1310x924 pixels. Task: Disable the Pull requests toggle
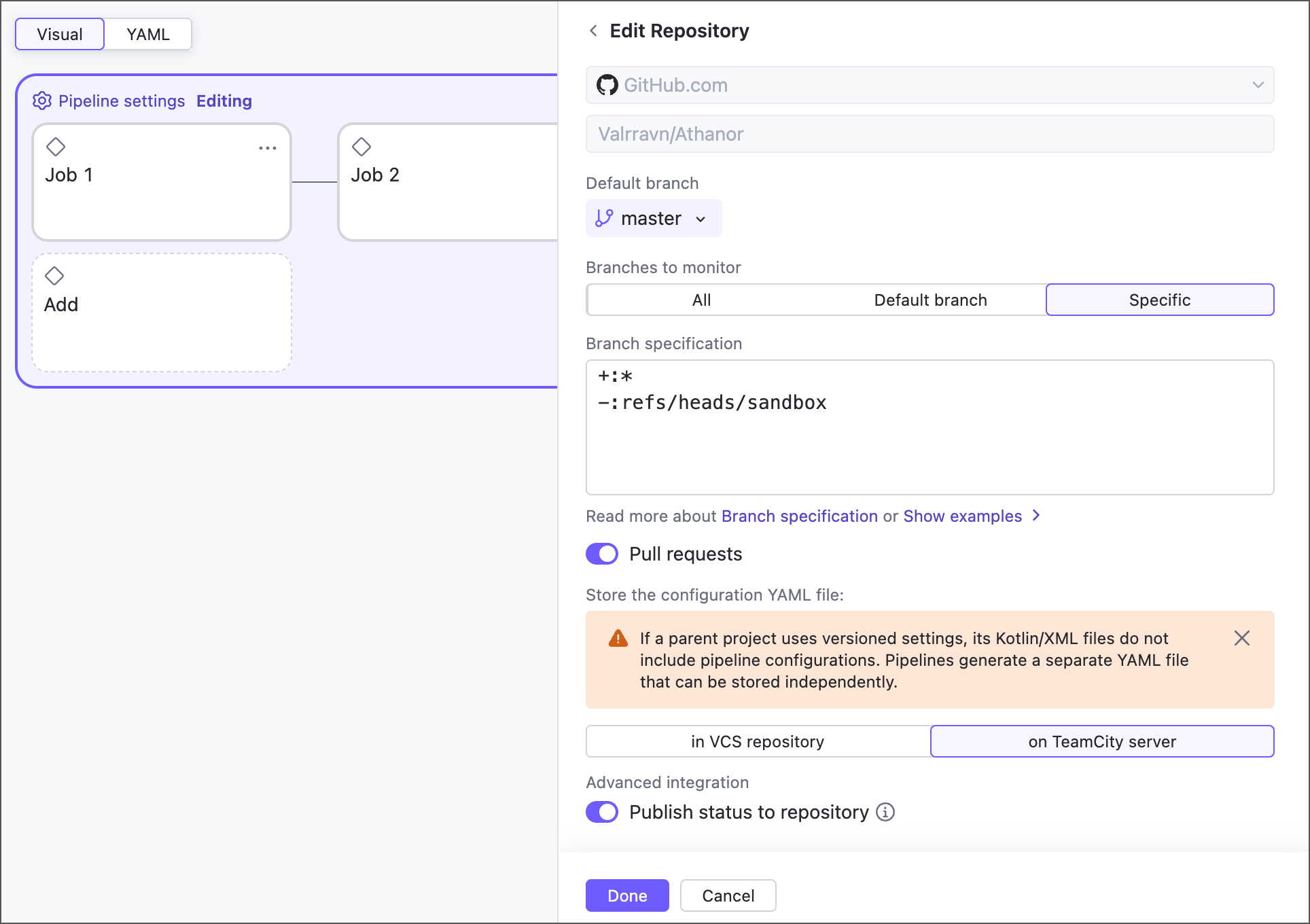pyautogui.click(x=601, y=554)
